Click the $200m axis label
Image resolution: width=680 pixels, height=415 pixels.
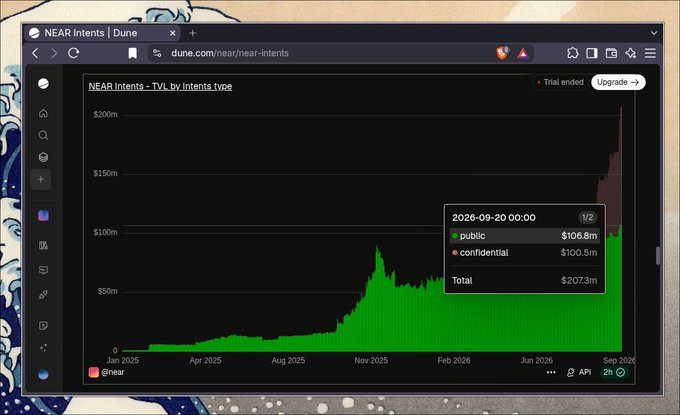coord(105,114)
